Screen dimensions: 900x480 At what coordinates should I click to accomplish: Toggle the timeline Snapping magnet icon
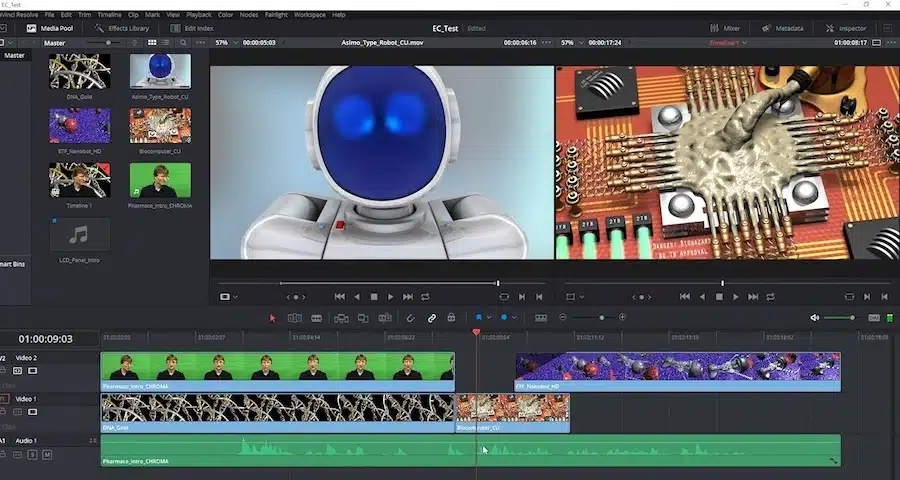point(410,318)
